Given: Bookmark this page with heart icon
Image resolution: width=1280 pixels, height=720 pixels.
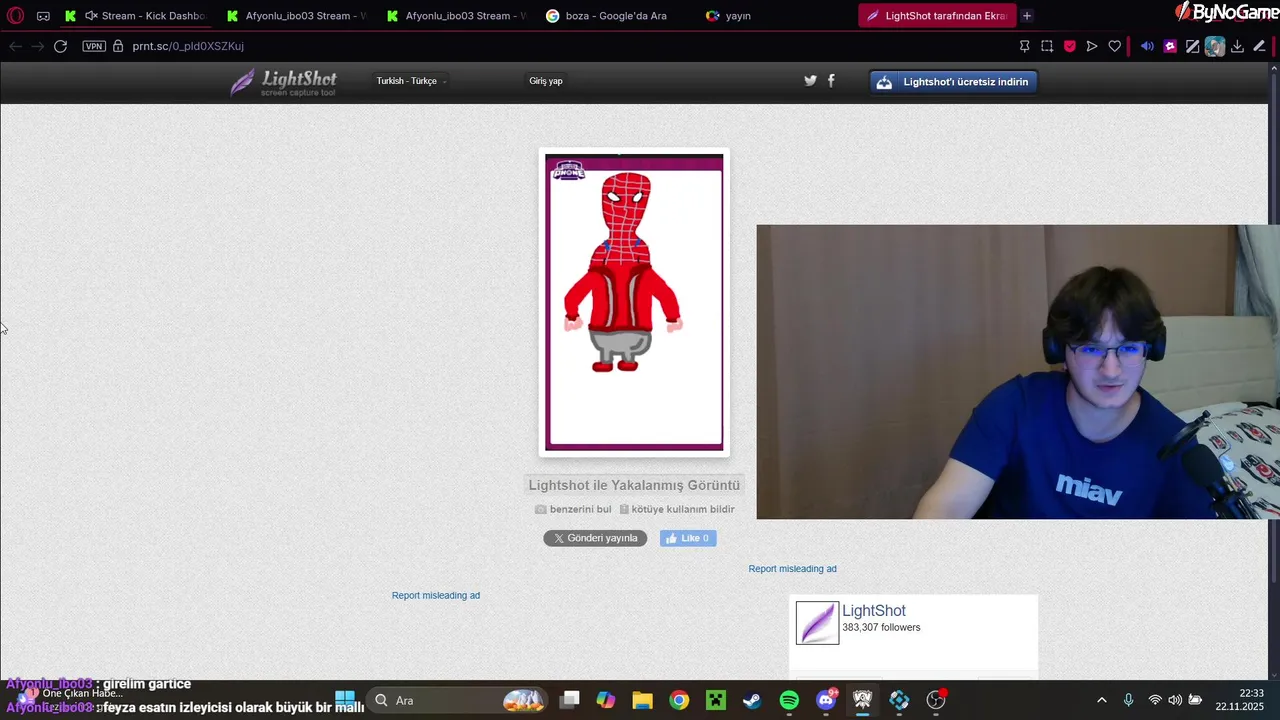Looking at the screenshot, I should pos(1114,46).
